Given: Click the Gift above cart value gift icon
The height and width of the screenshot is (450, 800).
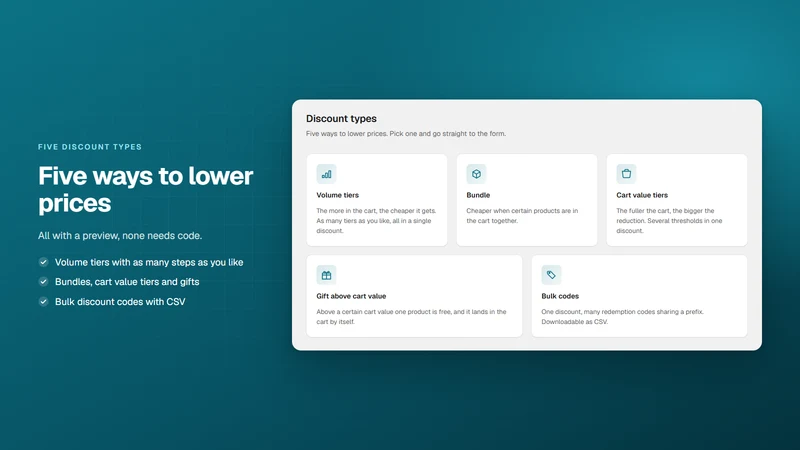Looking at the screenshot, I should click(x=326, y=275).
